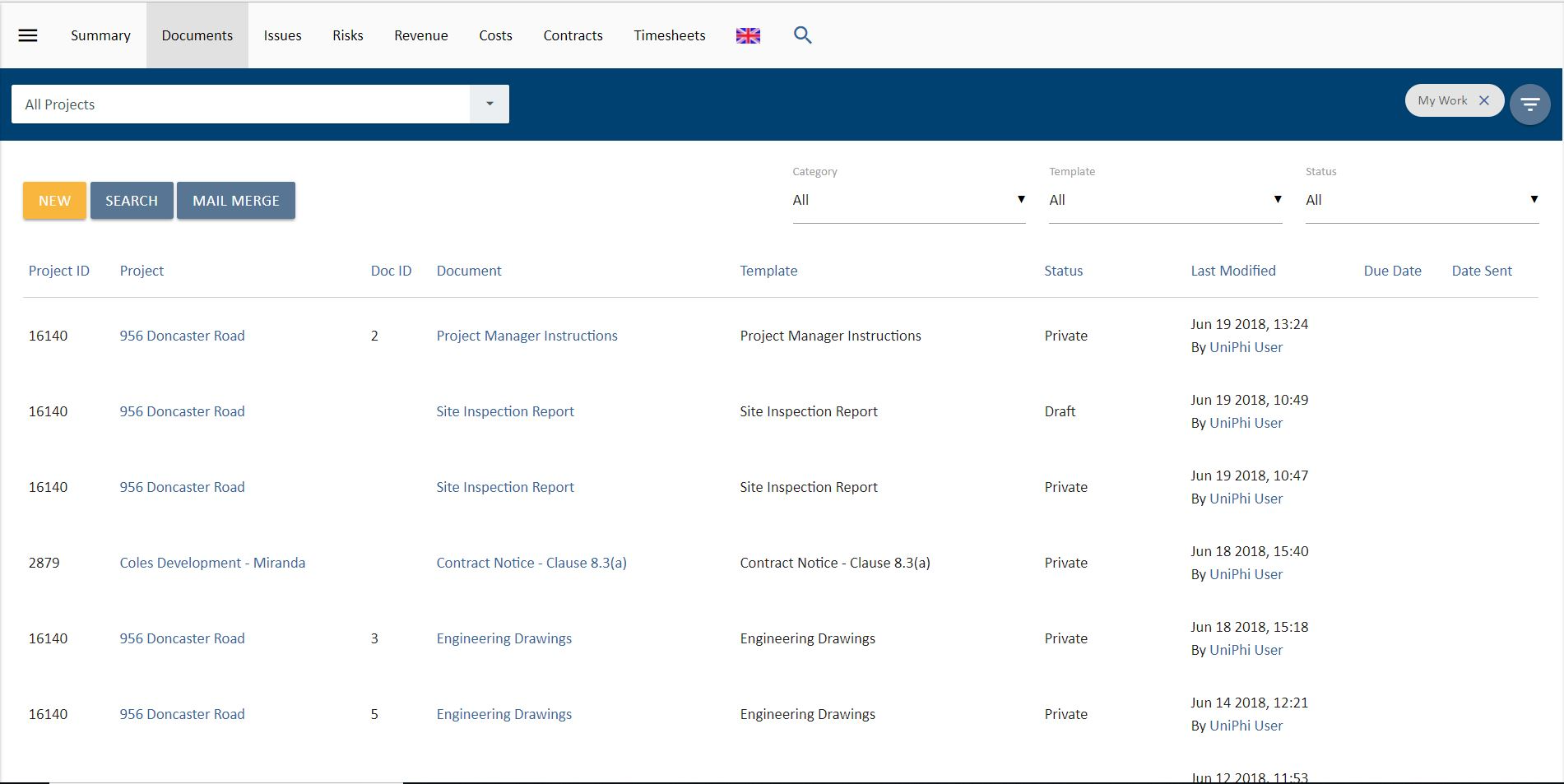This screenshot has height=784, width=1564.
Task: Open search via magnifying glass icon
Action: tap(802, 35)
